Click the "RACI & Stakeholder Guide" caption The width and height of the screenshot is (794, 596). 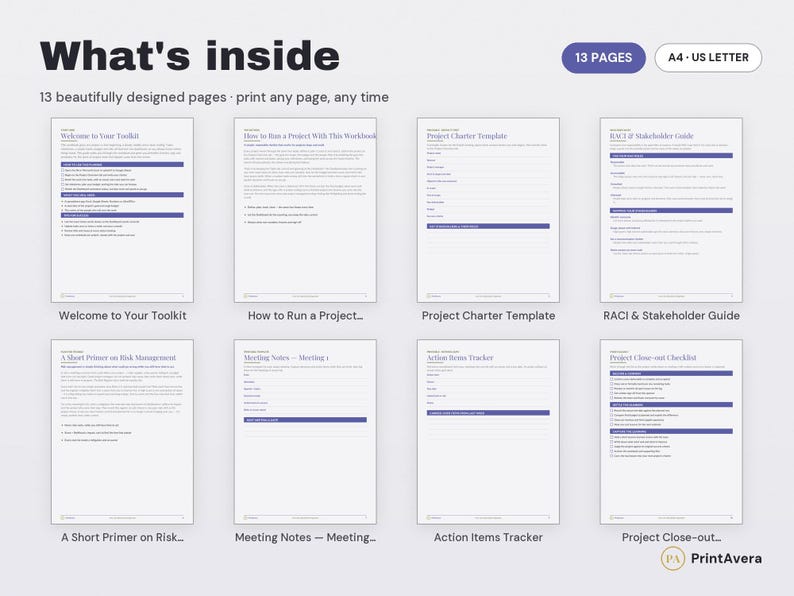click(x=671, y=316)
